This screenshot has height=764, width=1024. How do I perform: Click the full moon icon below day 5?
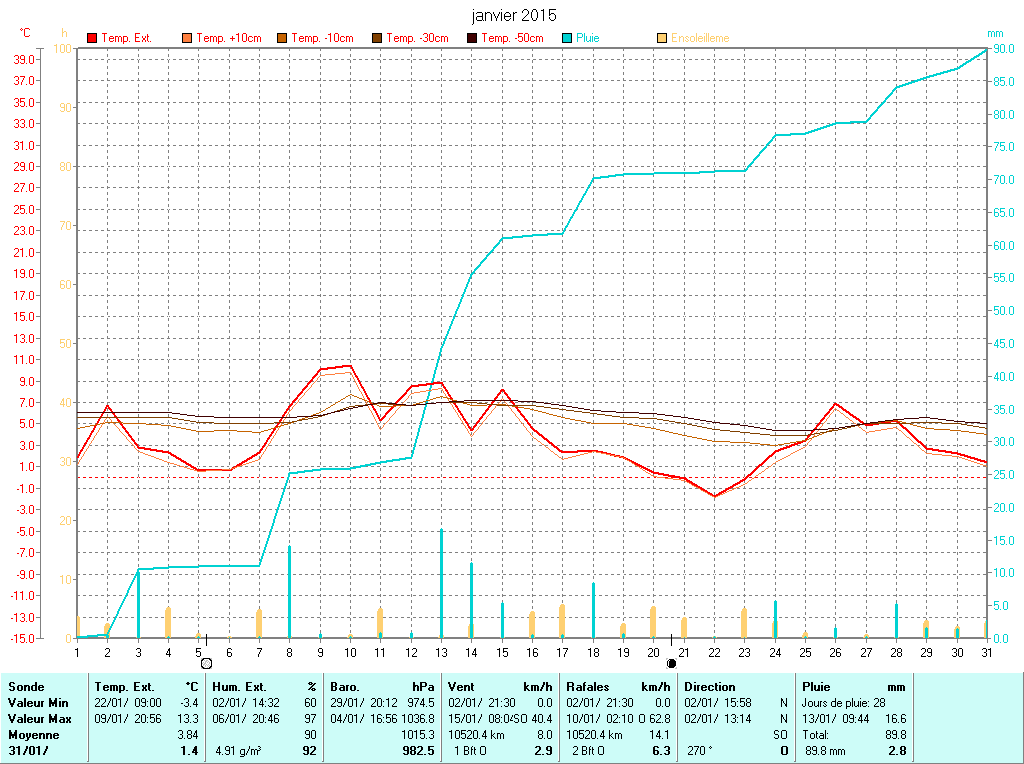[206, 663]
